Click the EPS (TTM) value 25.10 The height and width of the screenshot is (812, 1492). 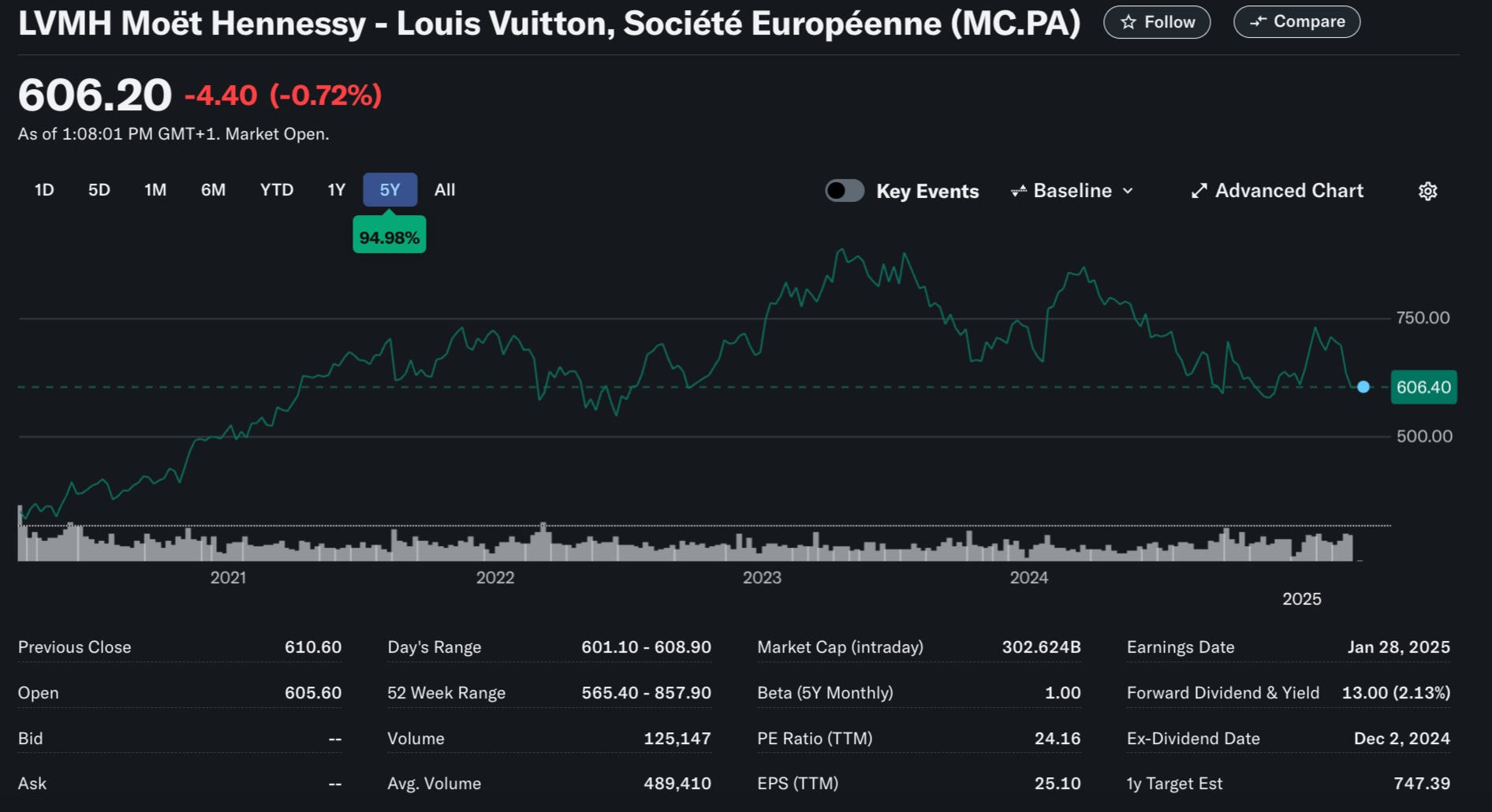[x=1057, y=784]
